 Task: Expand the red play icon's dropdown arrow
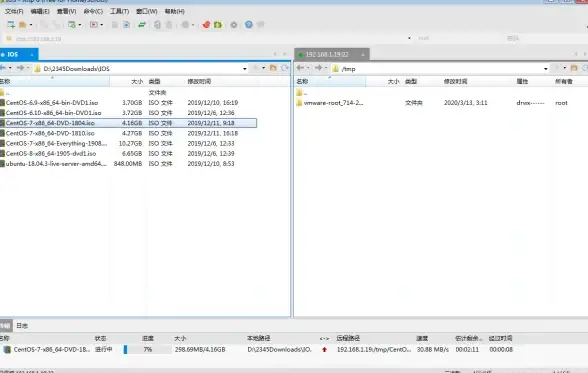point(102,25)
